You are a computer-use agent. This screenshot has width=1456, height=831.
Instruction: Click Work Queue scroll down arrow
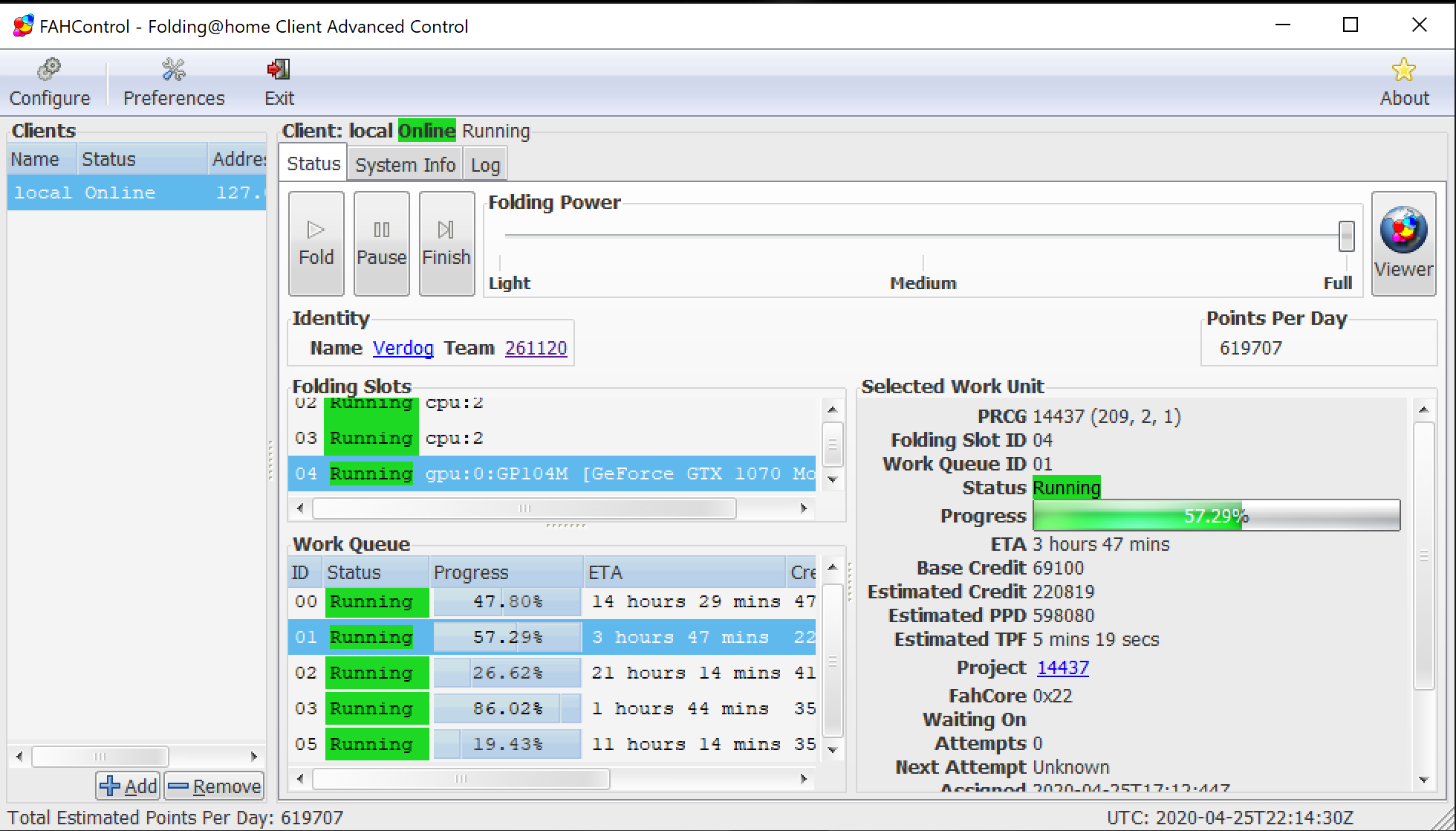click(x=832, y=750)
